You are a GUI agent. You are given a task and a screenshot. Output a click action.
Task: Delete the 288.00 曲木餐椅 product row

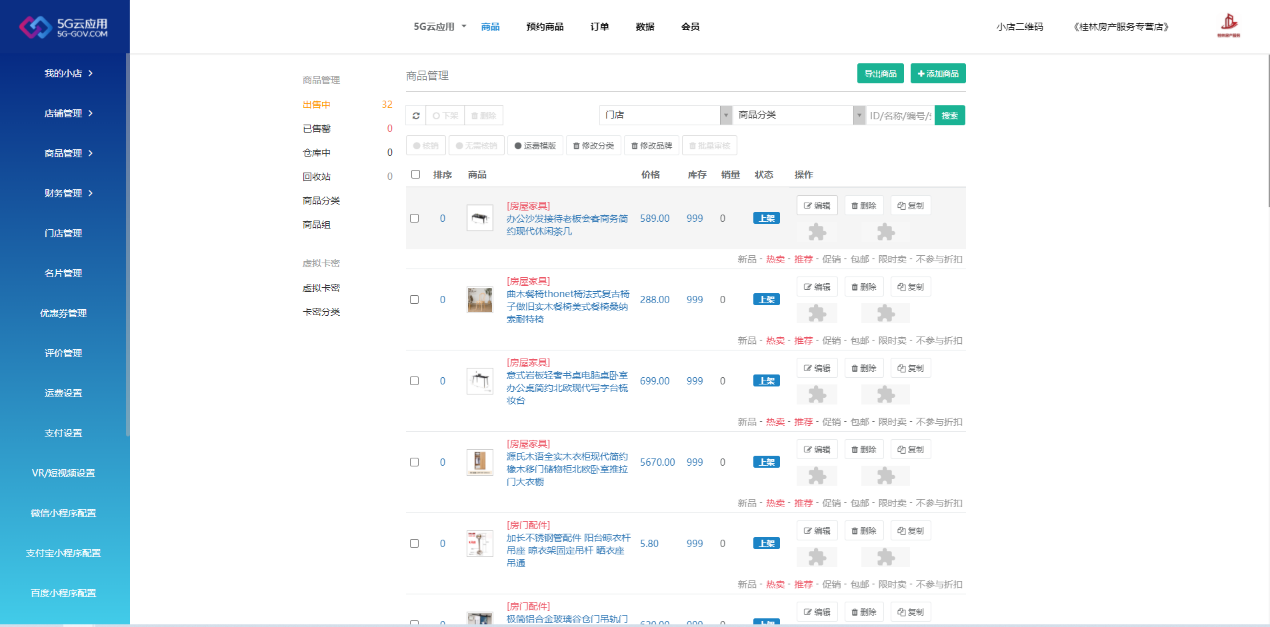tap(863, 287)
